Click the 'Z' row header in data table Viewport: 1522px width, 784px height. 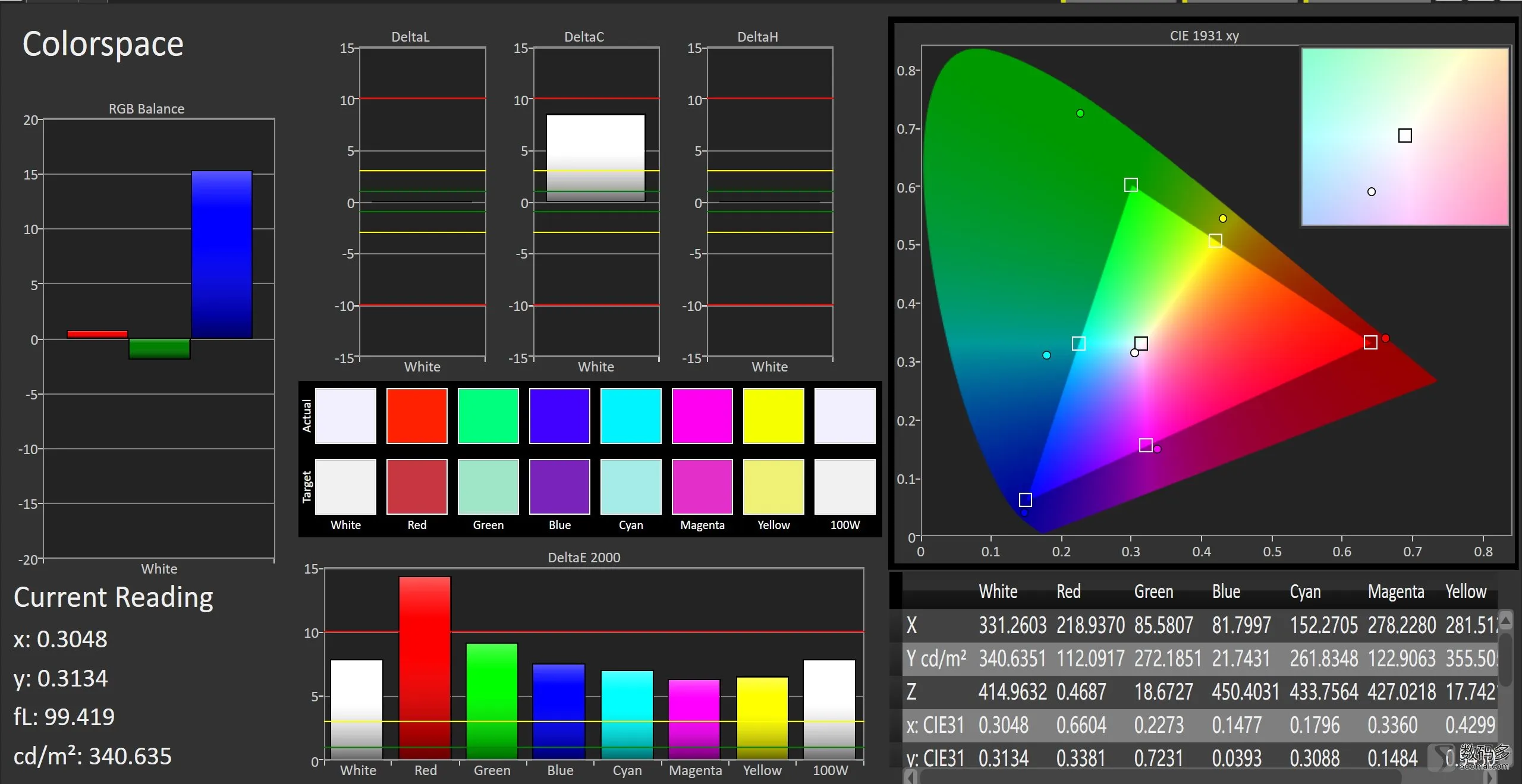pyautogui.click(x=911, y=692)
